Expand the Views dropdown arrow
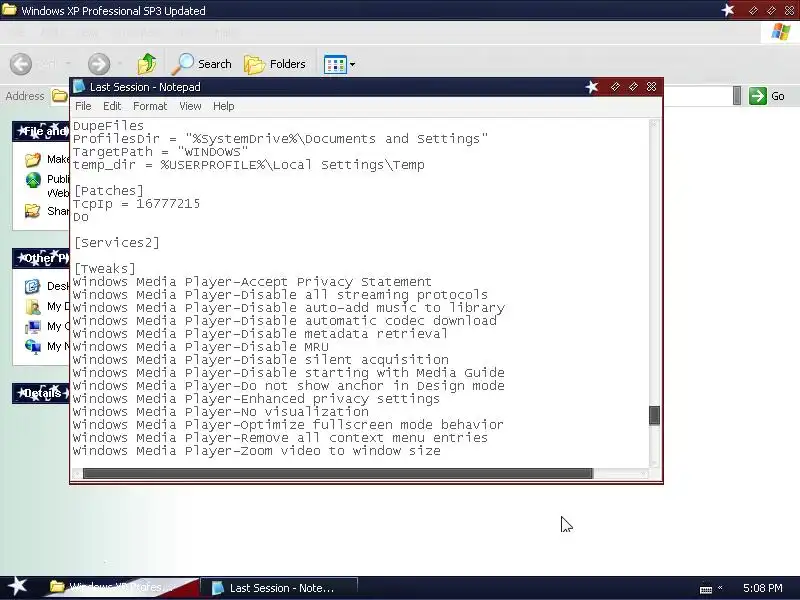The width and height of the screenshot is (800, 600). 352,65
